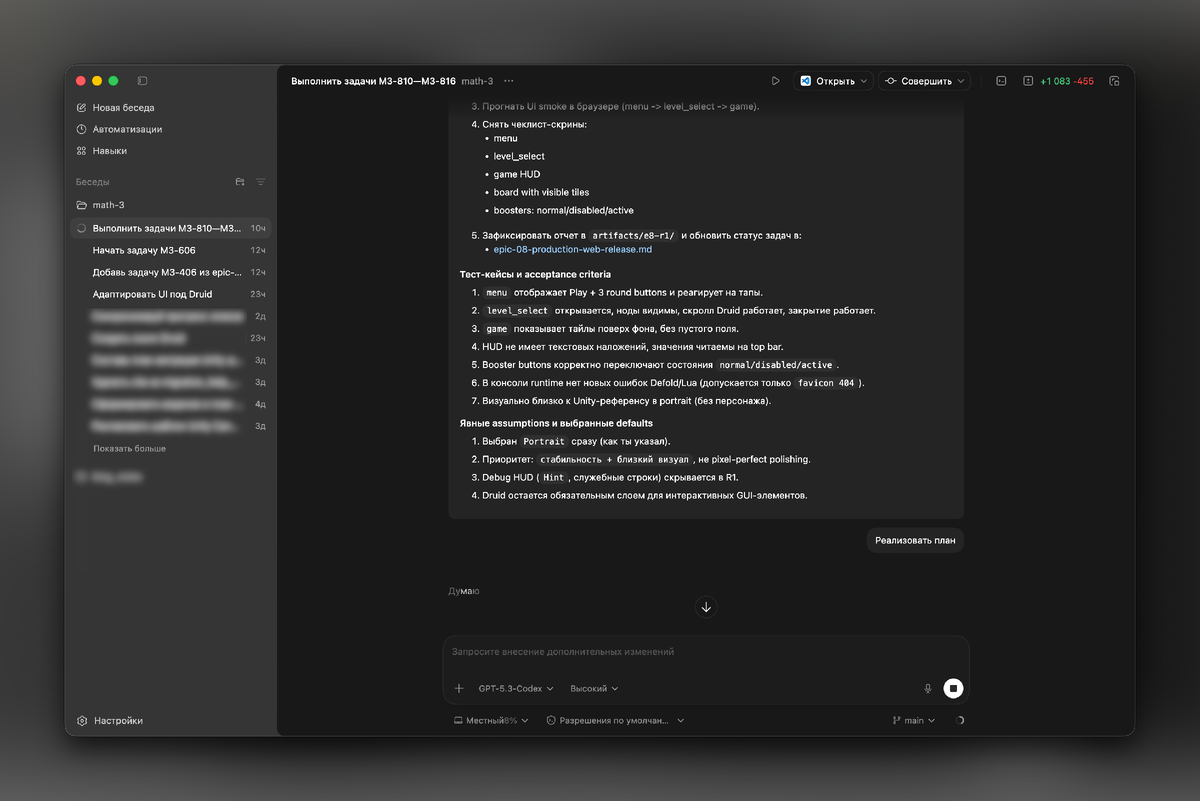This screenshot has width=1200, height=801.
Task: Start a new conversation via Новая беседа
Action: tap(123, 107)
